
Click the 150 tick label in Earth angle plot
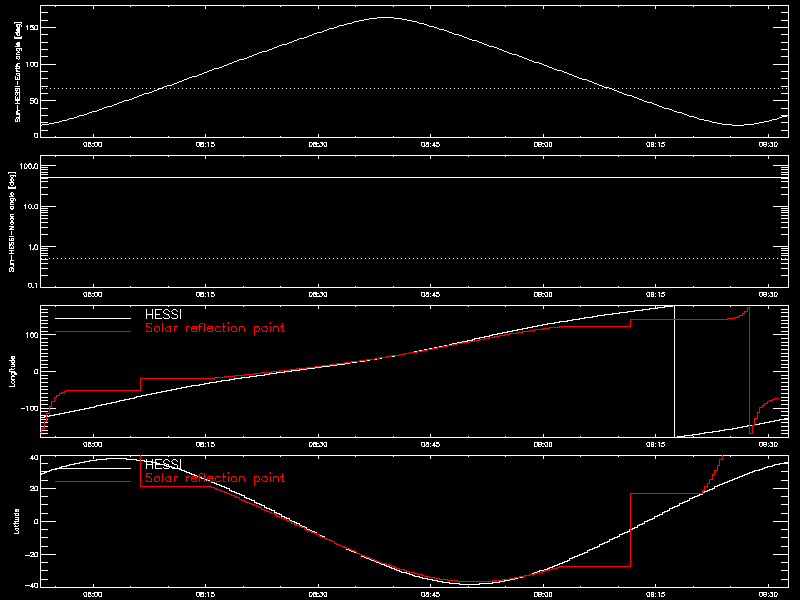[x=32, y=28]
